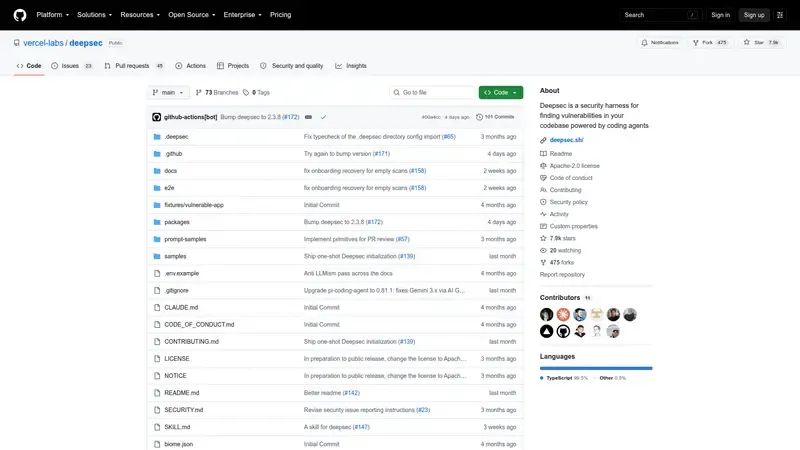Open the docs folder
The image size is (800, 450).
point(170,171)
